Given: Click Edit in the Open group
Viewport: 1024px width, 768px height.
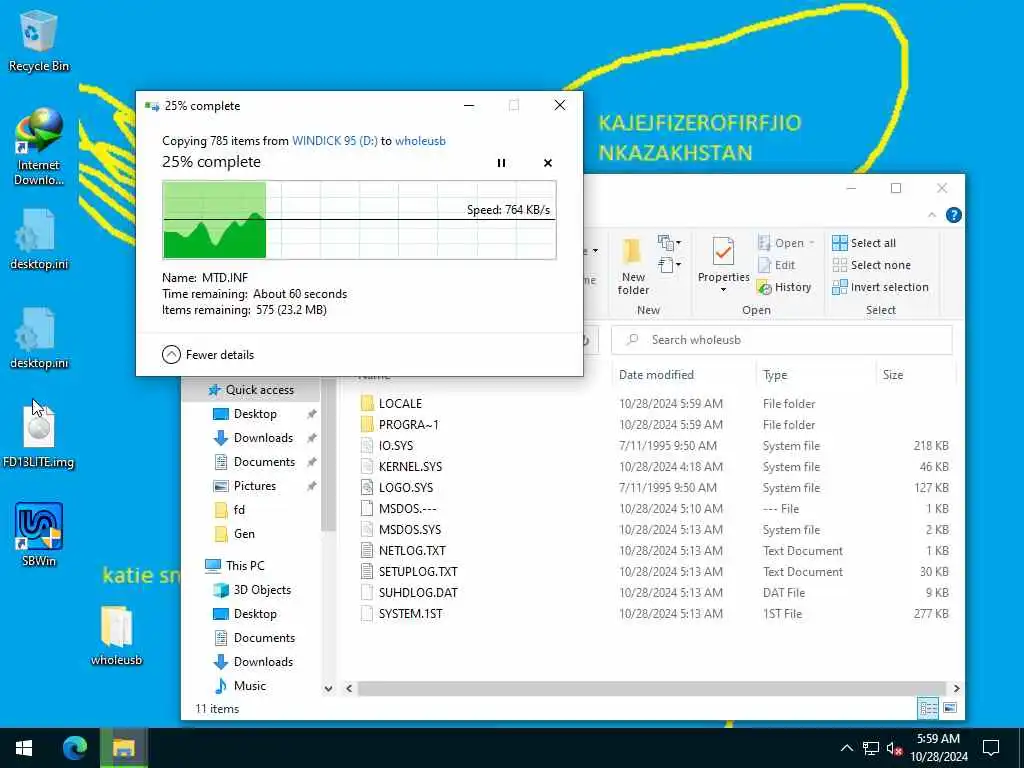Looking at the screenshot, I should point(776,265).
